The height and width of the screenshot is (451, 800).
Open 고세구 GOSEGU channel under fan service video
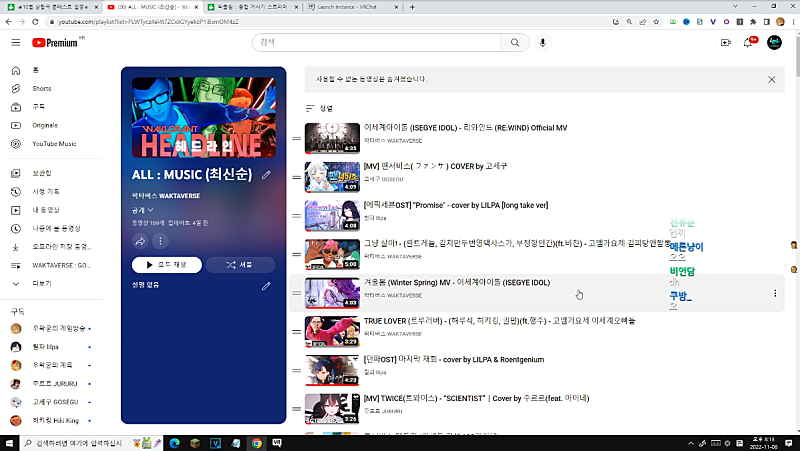[383, 179]
